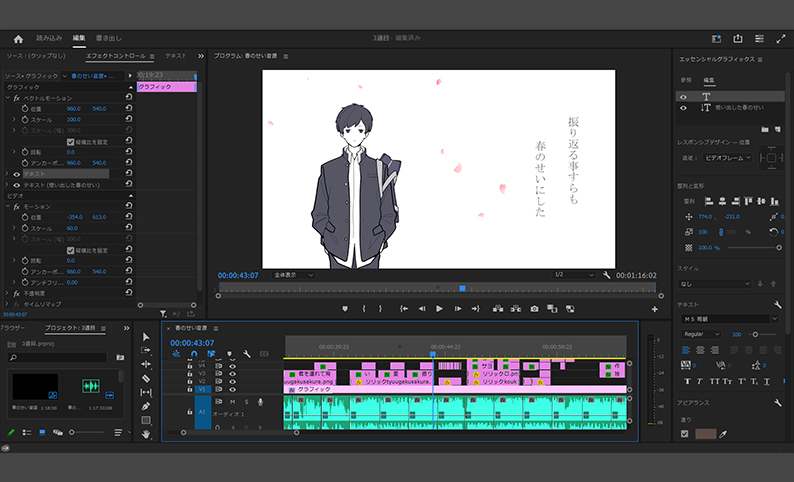
Task: Click the Program monitor button editor plus
Action: [654, 309]
